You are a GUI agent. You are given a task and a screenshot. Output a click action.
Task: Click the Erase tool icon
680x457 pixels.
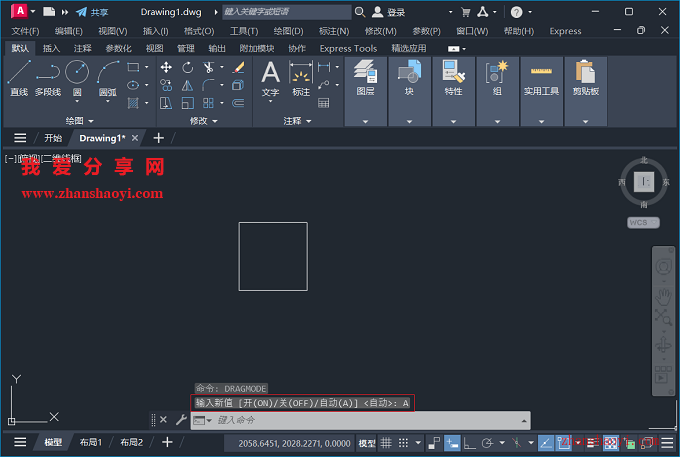238,67
